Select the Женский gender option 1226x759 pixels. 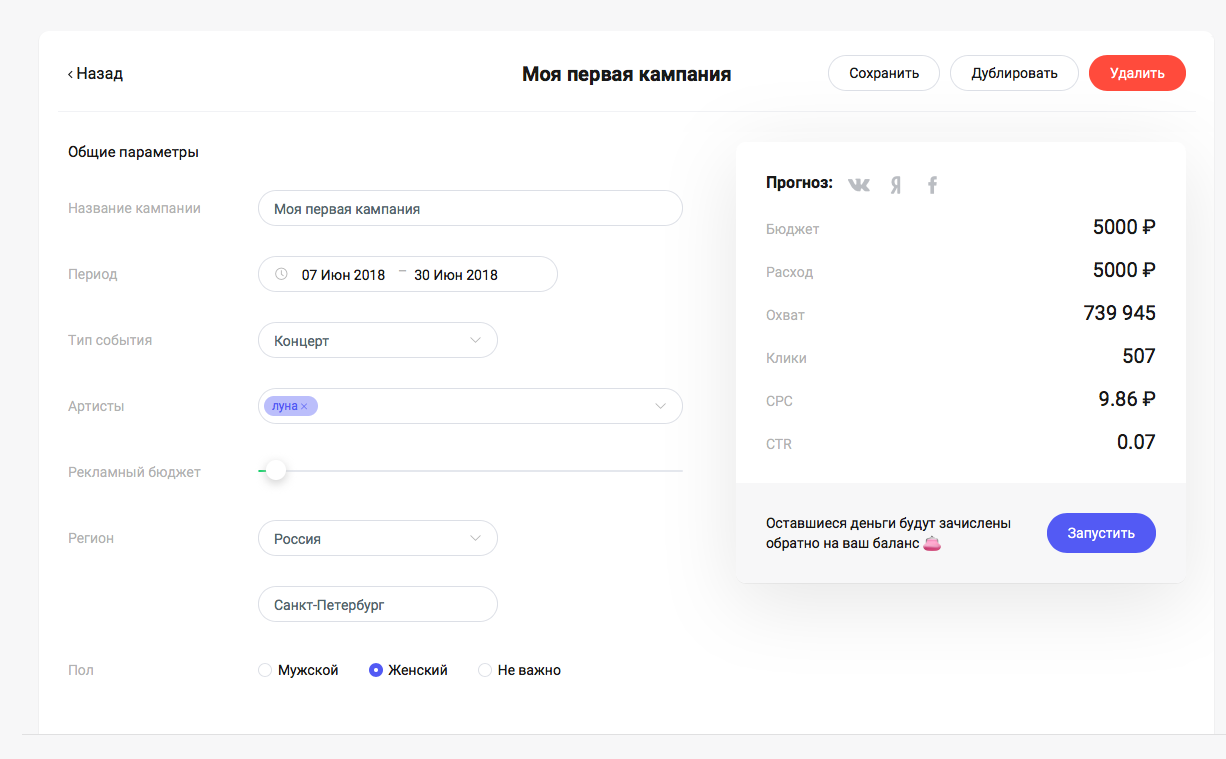(x=376, y=670)
